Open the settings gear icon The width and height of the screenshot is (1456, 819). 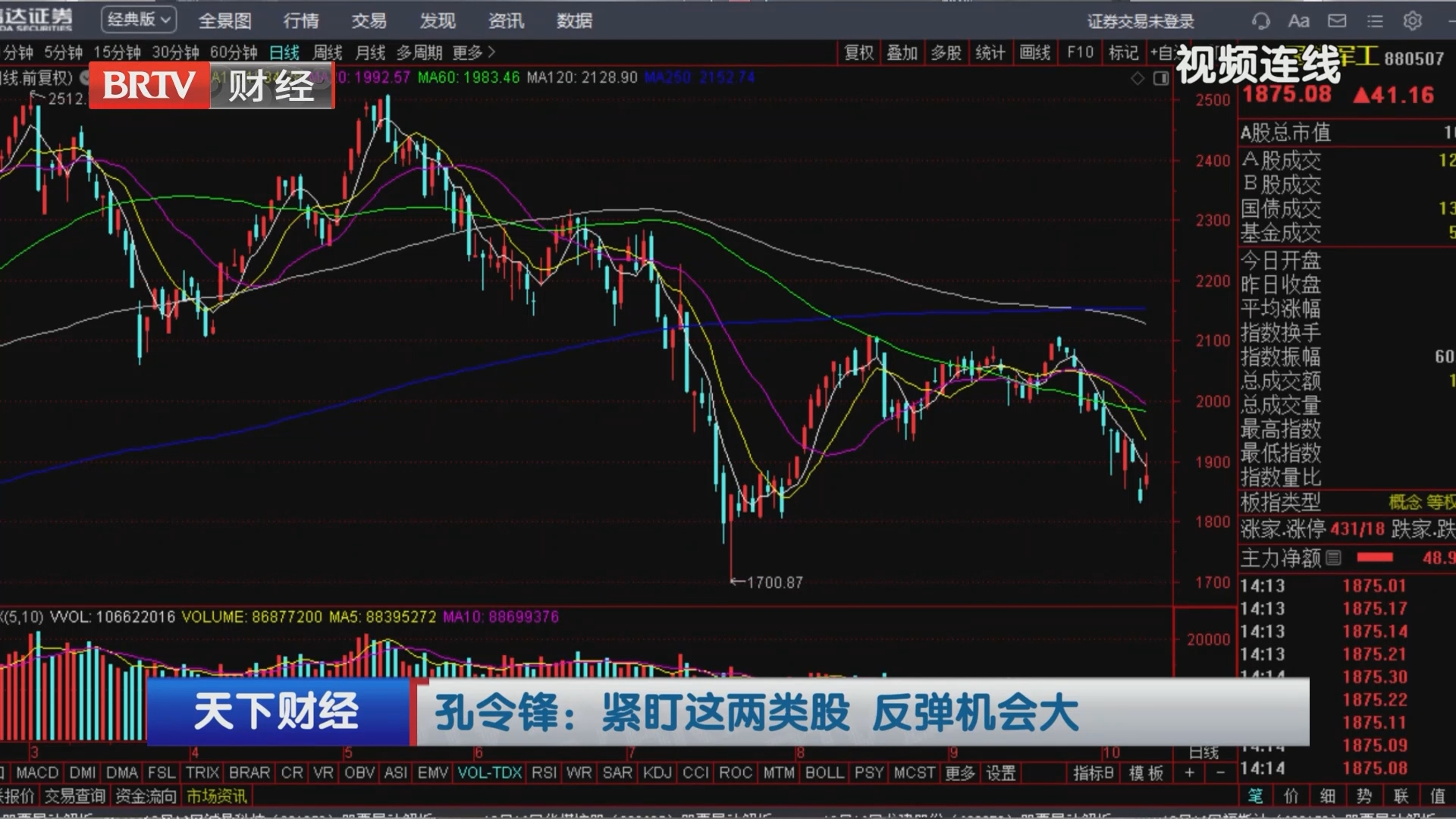pyautogui.click(x=1412, y=21)
